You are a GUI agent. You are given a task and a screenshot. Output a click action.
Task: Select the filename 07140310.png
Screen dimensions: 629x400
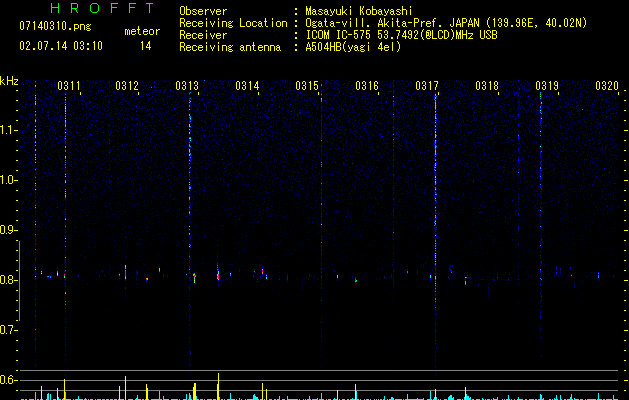[55, 27]
